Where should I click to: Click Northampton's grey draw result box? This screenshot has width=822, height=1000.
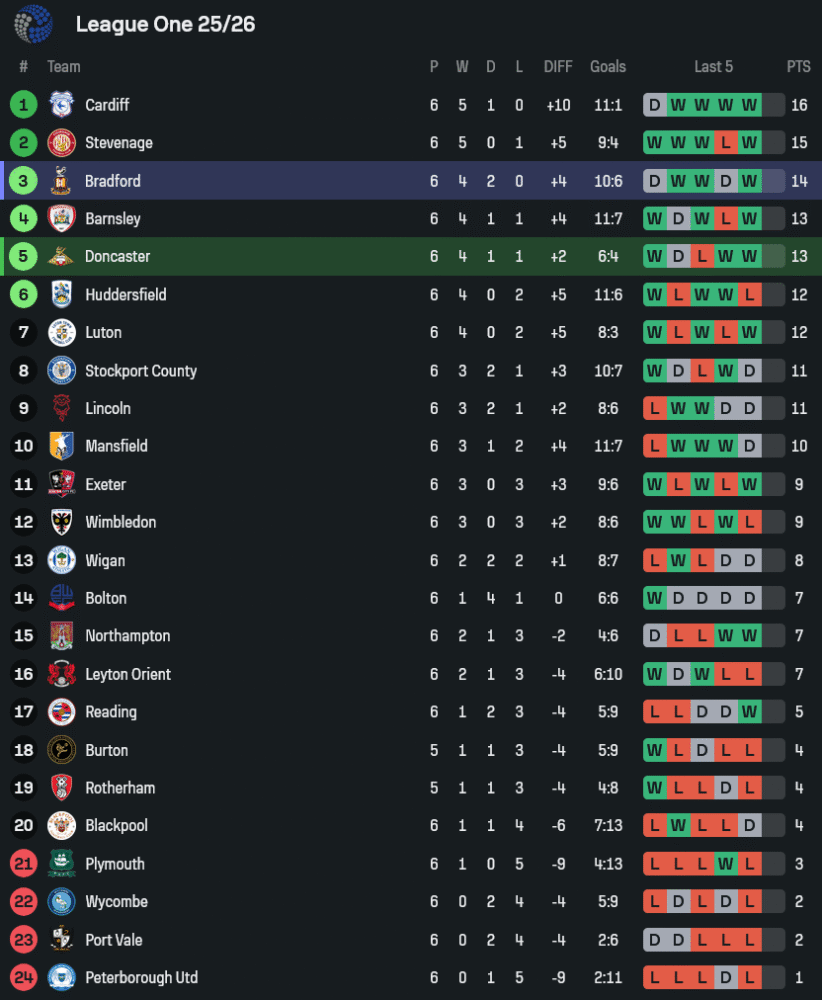[x=655, y=636]
